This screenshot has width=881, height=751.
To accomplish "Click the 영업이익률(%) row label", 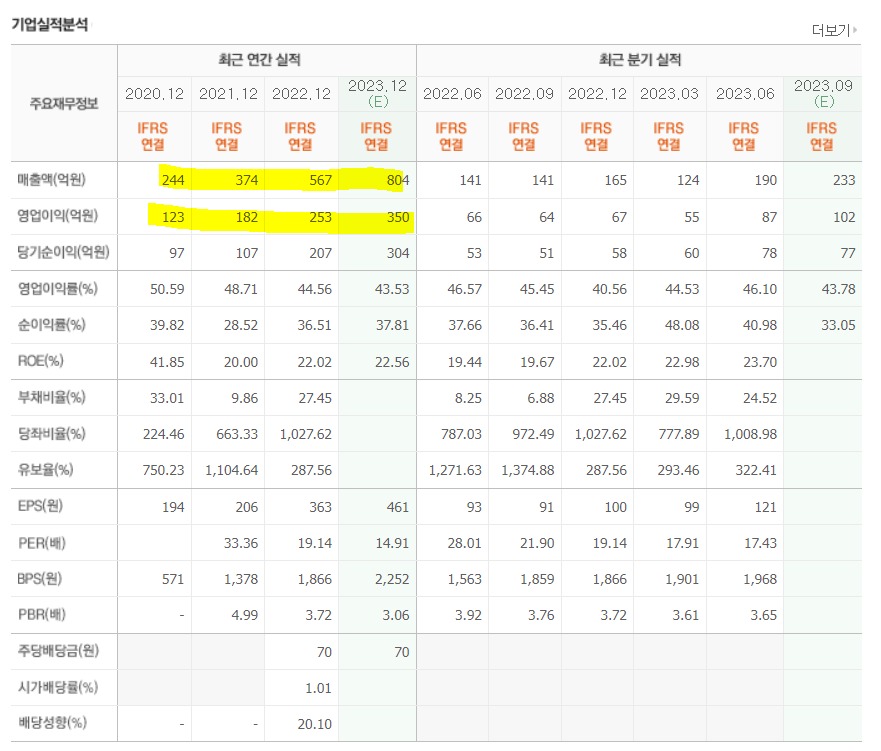I will coord(58,289).
